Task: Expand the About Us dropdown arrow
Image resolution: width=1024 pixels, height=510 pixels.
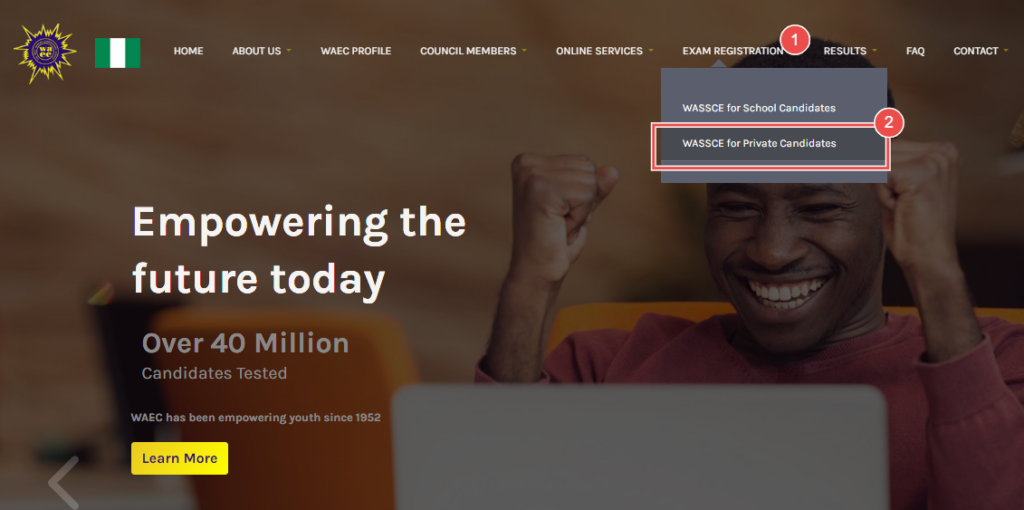Action: pyautogui.click(x=289, y=50)
